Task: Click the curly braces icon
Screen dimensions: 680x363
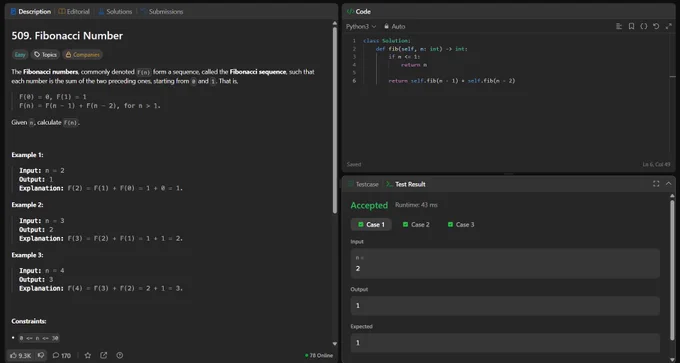Action: [644, 26]
